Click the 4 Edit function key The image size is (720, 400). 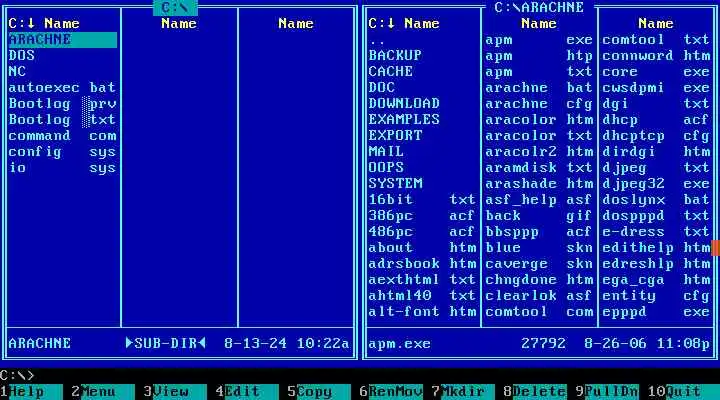(x=247, y=392)
